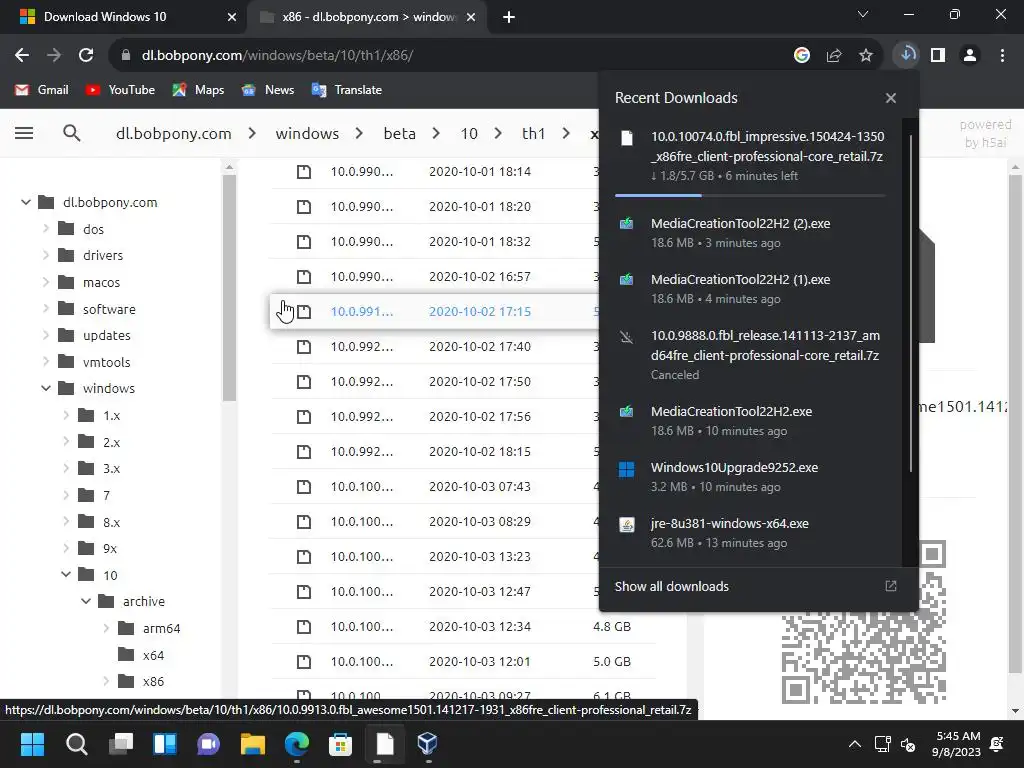Reload the current page
1024x768 pixels.
click(86, 56)
